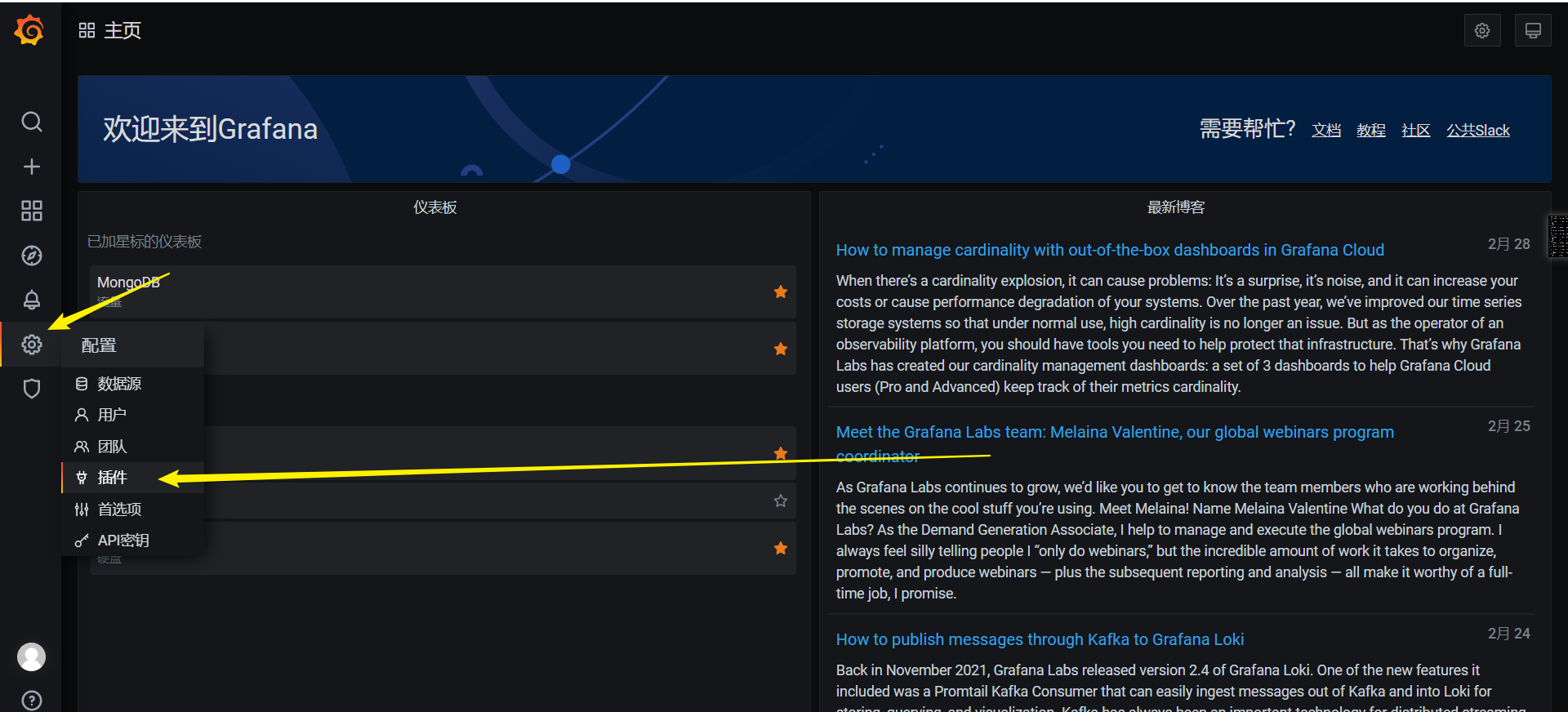The image size is (1568, 712).
Task: Star the dashboard with the empty star
Action: [781, 501]
